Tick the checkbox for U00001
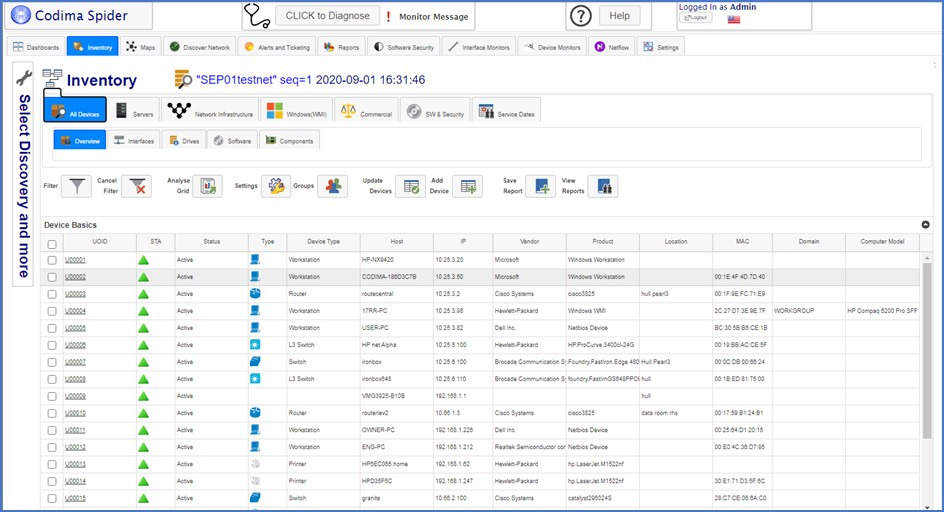 [x=52, y=260]
